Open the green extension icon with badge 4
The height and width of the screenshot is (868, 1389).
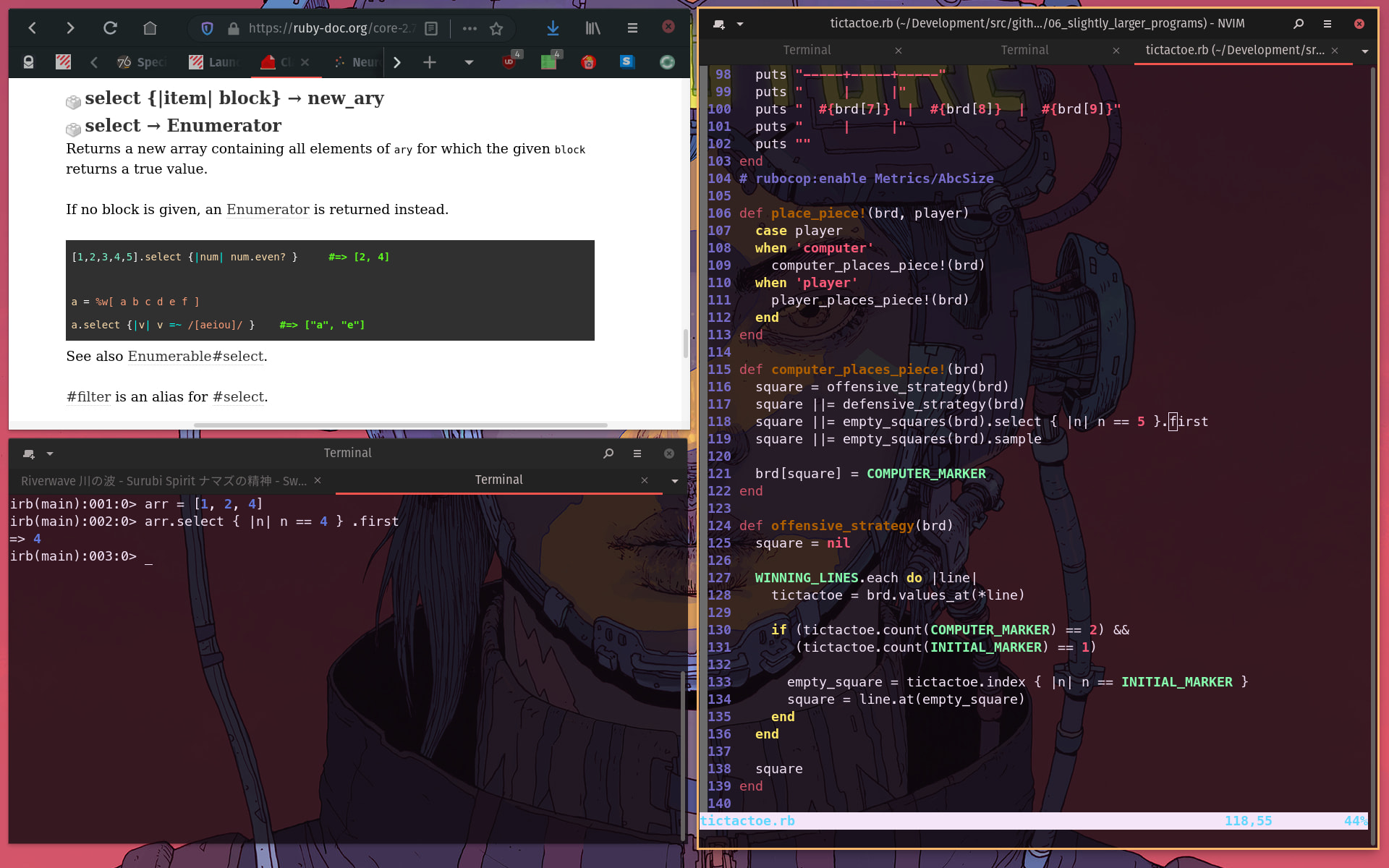[550, 61]
